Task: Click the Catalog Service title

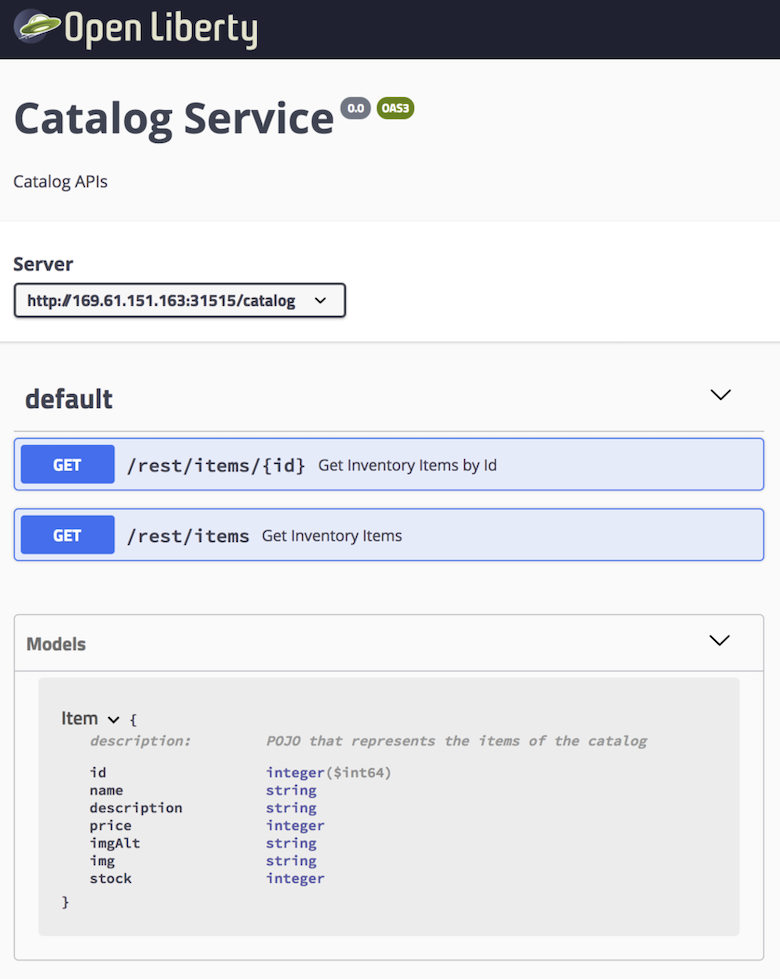Action: pyautogui.click(x=173, y=118)
